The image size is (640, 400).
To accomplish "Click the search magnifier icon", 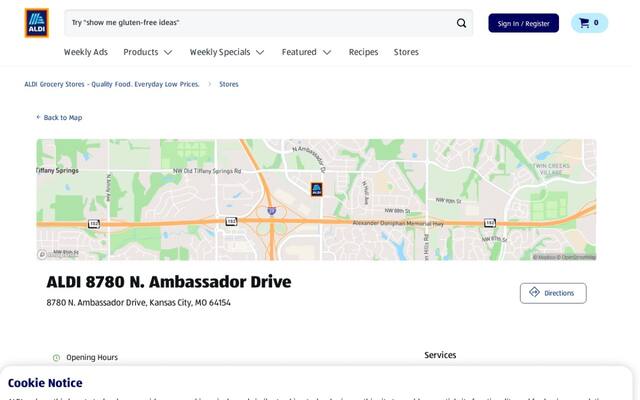I will [x=461, y=23].
